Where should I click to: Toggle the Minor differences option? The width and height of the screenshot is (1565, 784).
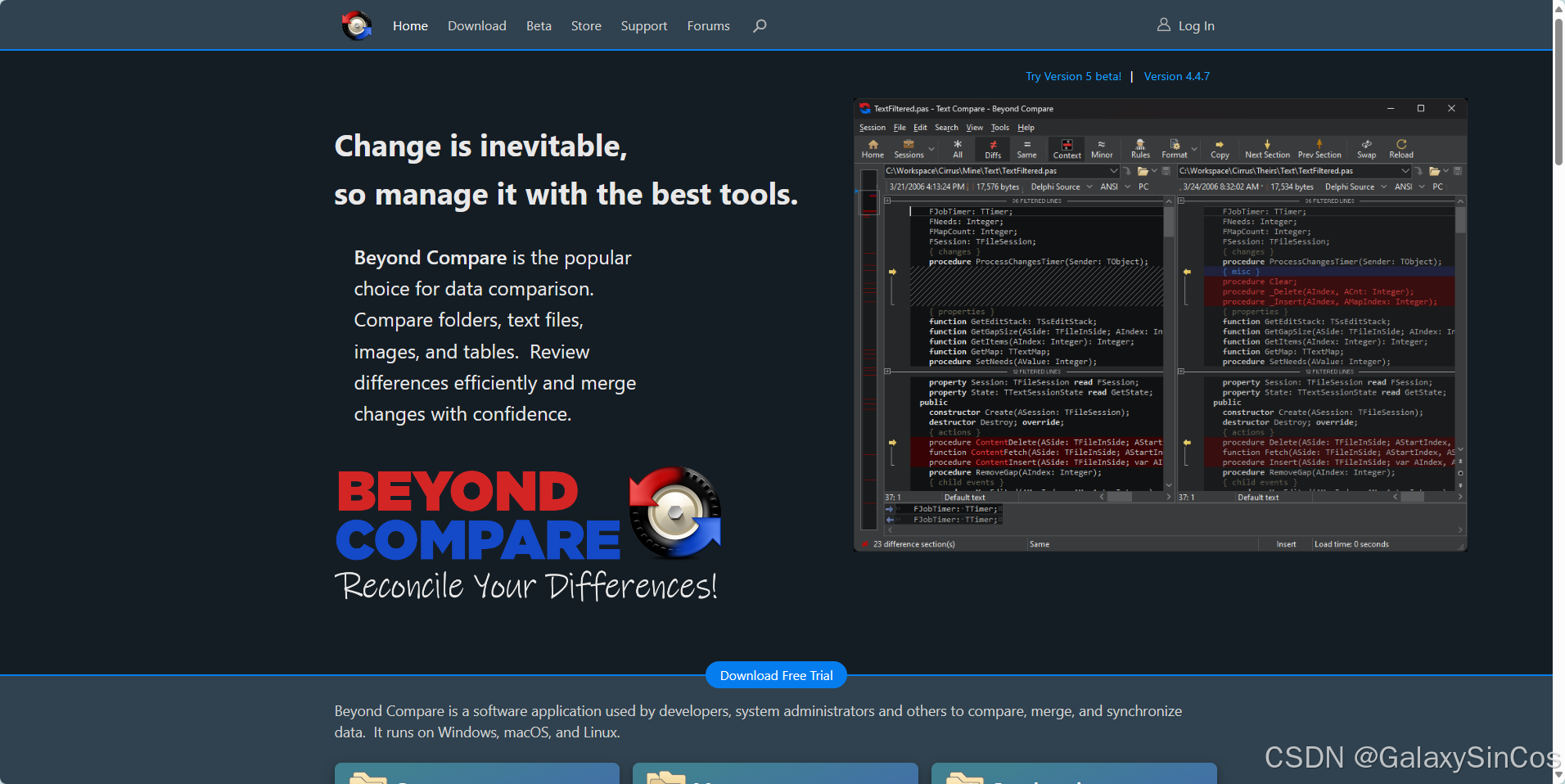(x=1102, y=148)
